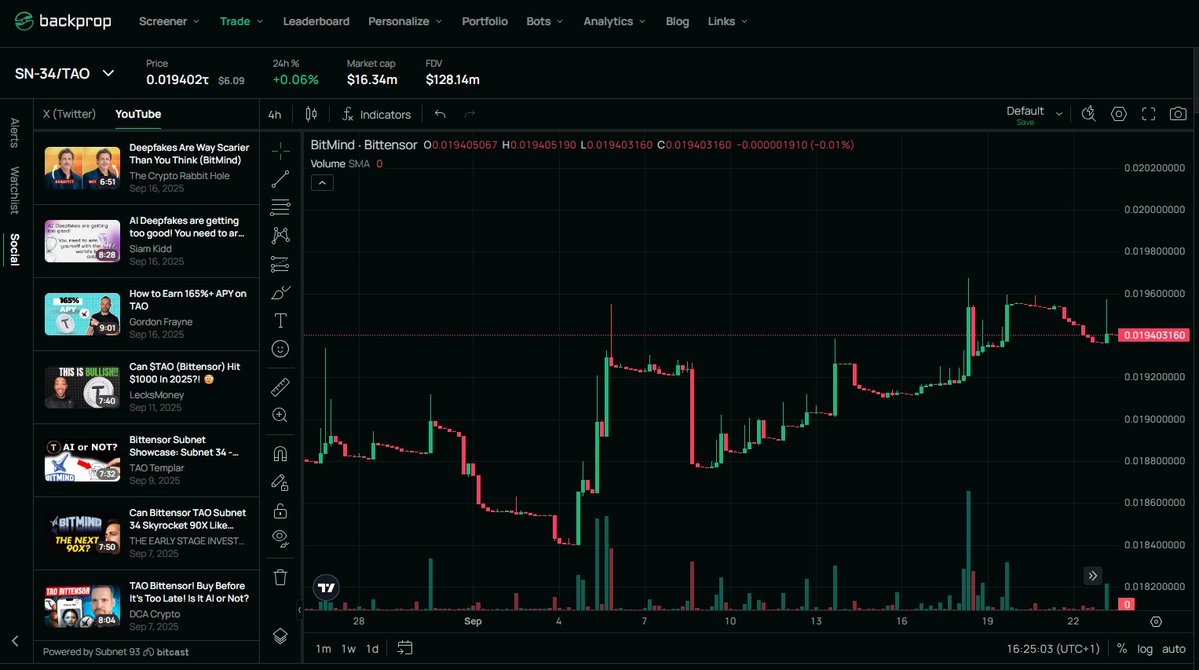Click the backprop logo
The width and height of the screenshot is (1199, 670).
[x=63, y=21]
